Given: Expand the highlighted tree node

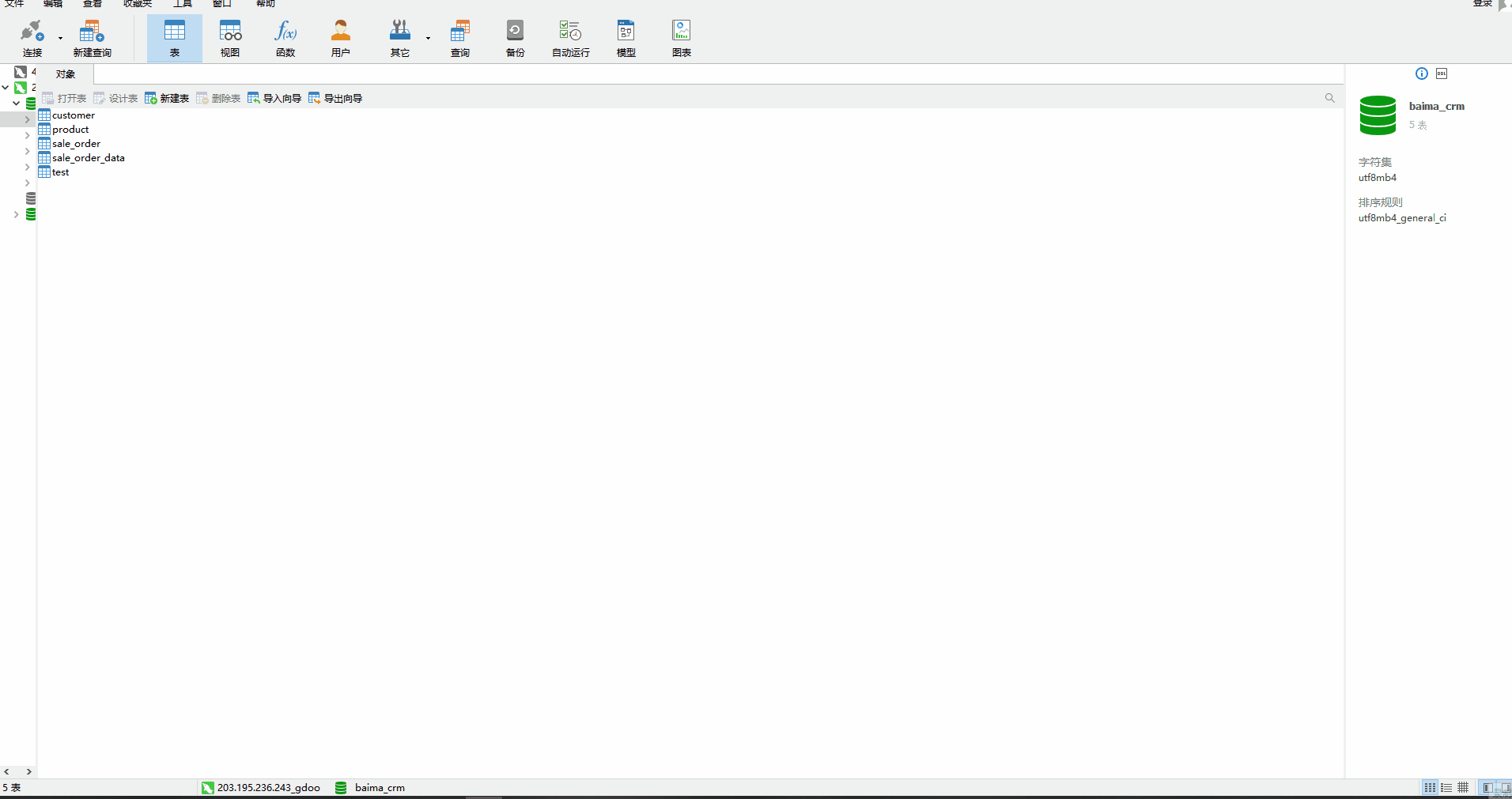Looking at the screenshot, I should (x=27, y=119).
